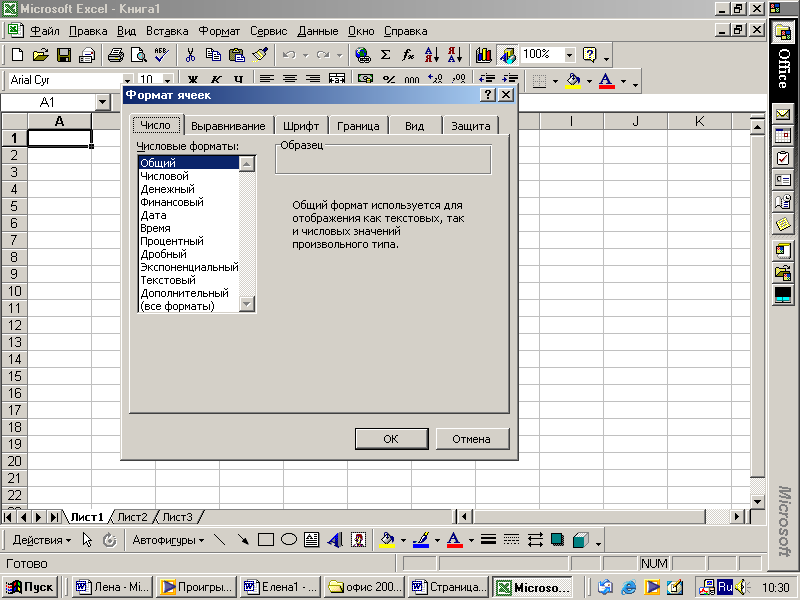Screen dimensions: 800x600
Task: Open Print Preview icon
Action: 138,55
